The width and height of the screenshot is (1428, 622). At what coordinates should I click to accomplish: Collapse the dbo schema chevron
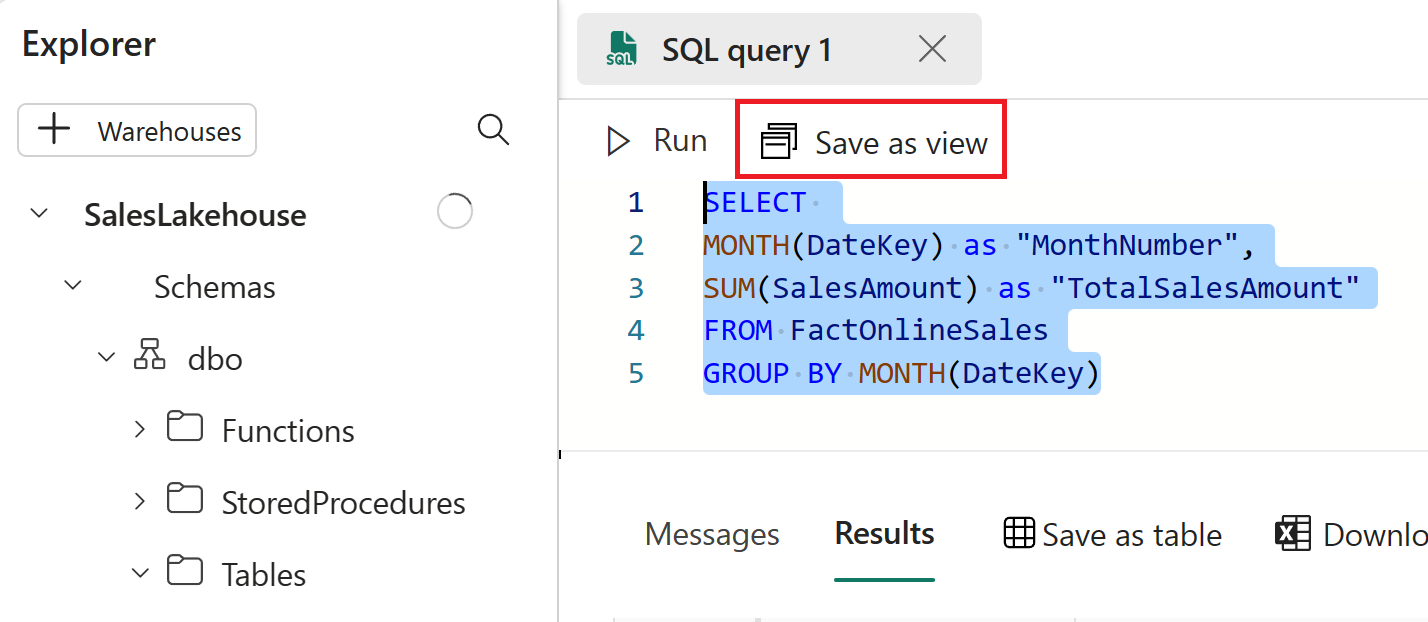click(x=107, y=356)
